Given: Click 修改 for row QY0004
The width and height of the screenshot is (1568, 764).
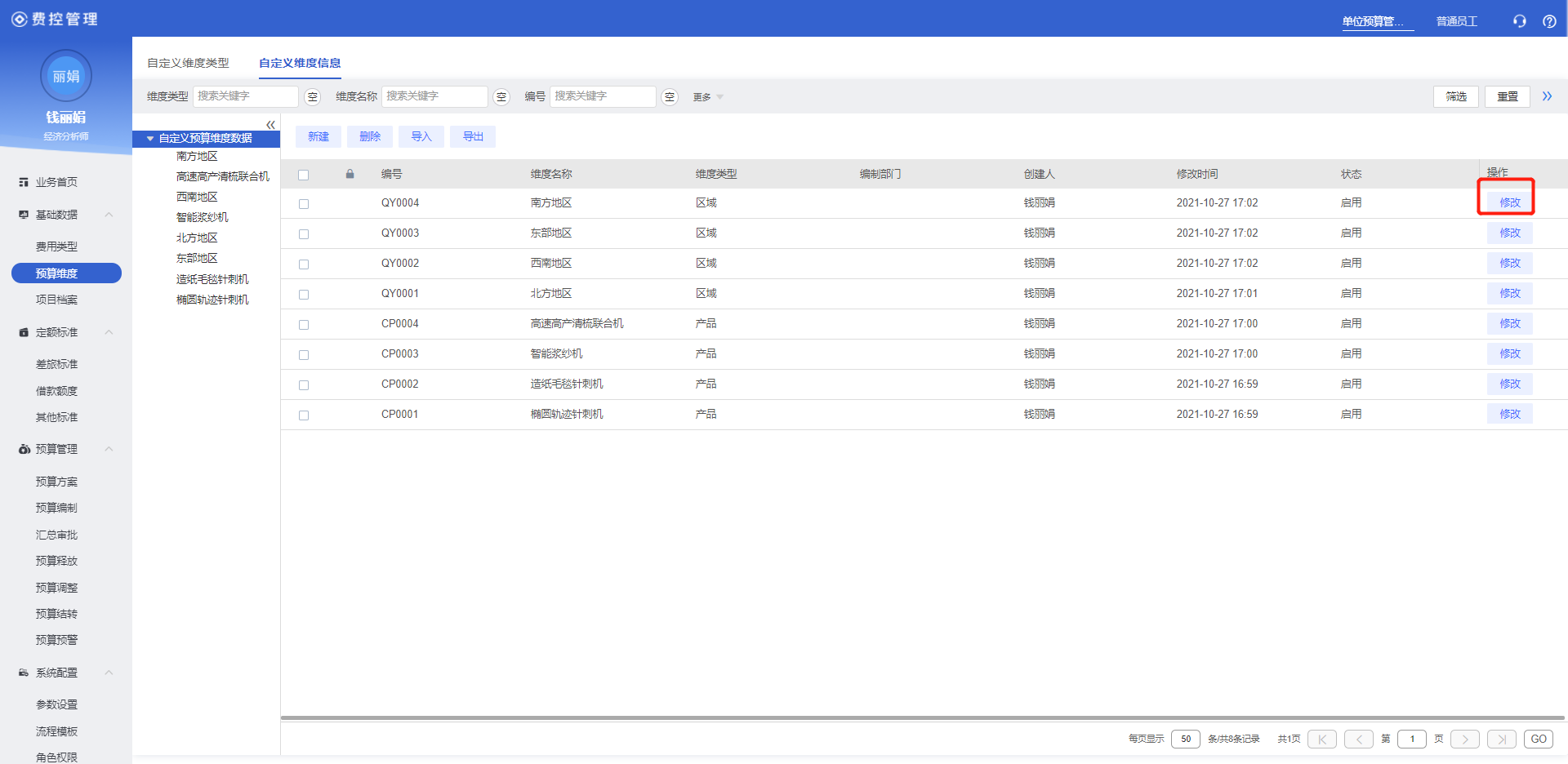Looking at the screenshot, I should [1510, 202].
